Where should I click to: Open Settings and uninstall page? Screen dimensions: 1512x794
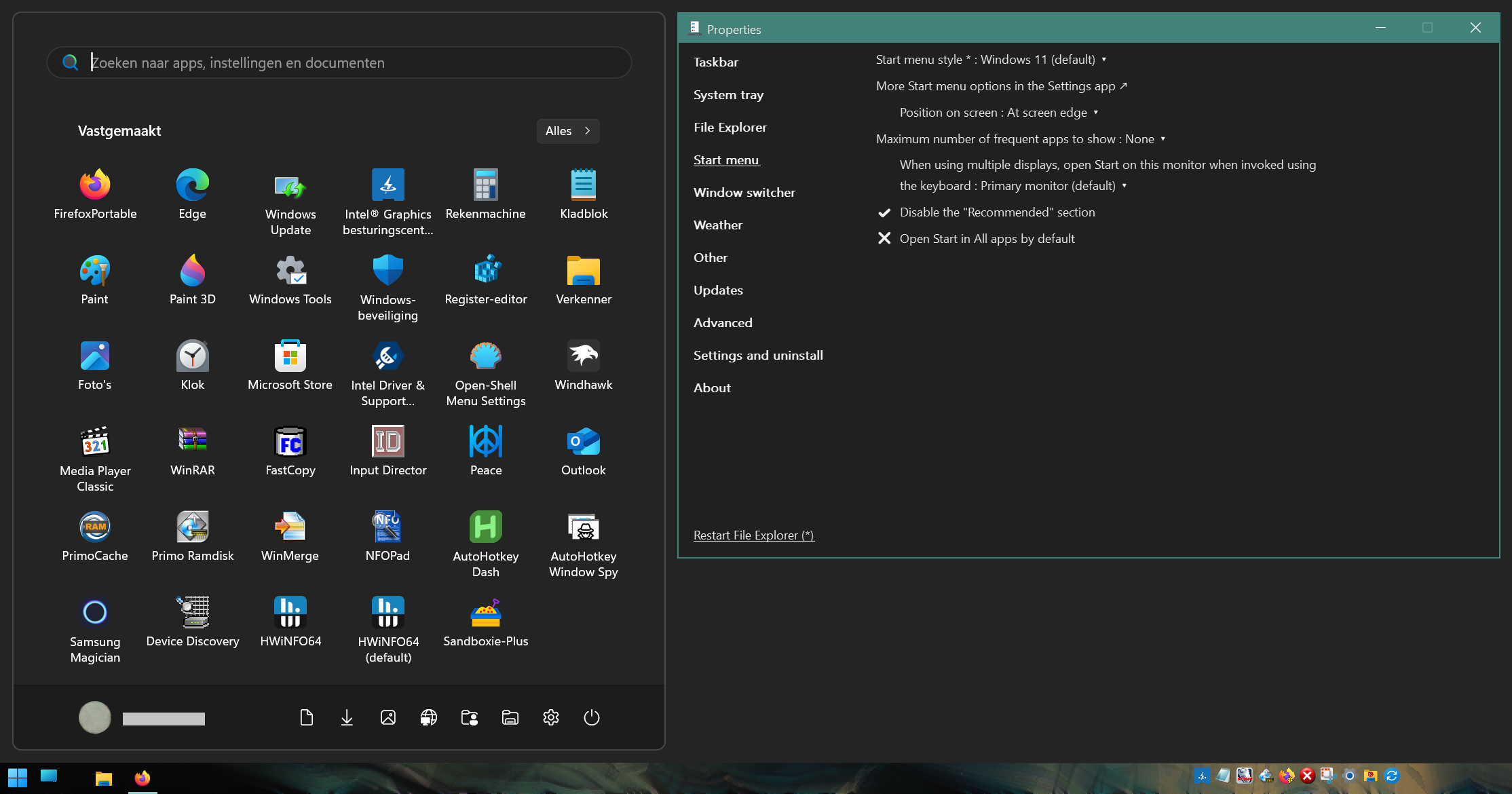coord(758,355)
